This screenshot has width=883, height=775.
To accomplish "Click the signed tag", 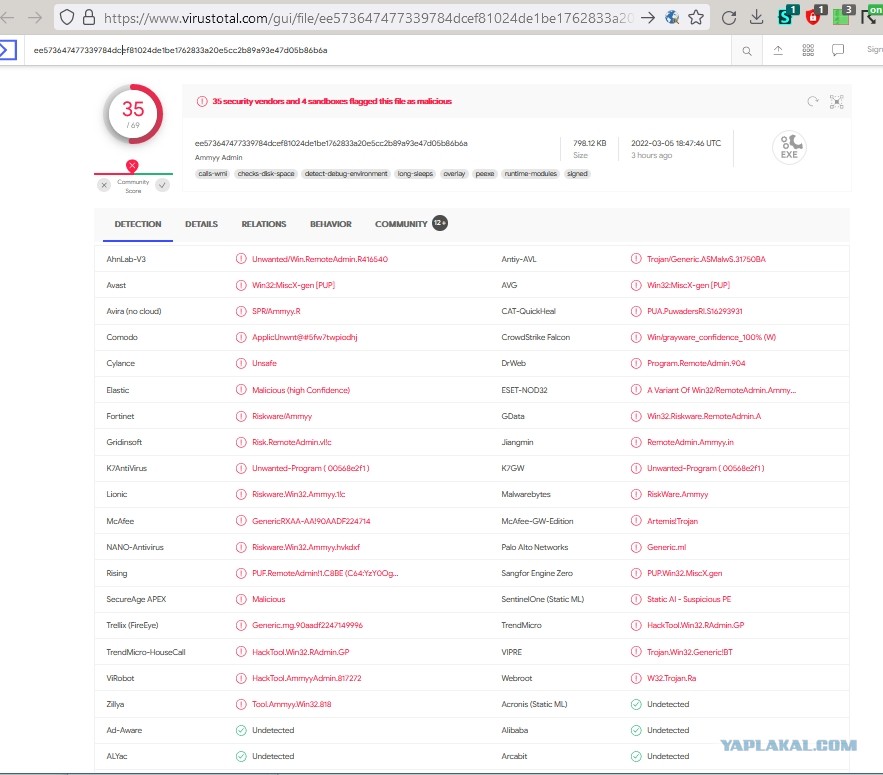I will click(x=577, y=173).
